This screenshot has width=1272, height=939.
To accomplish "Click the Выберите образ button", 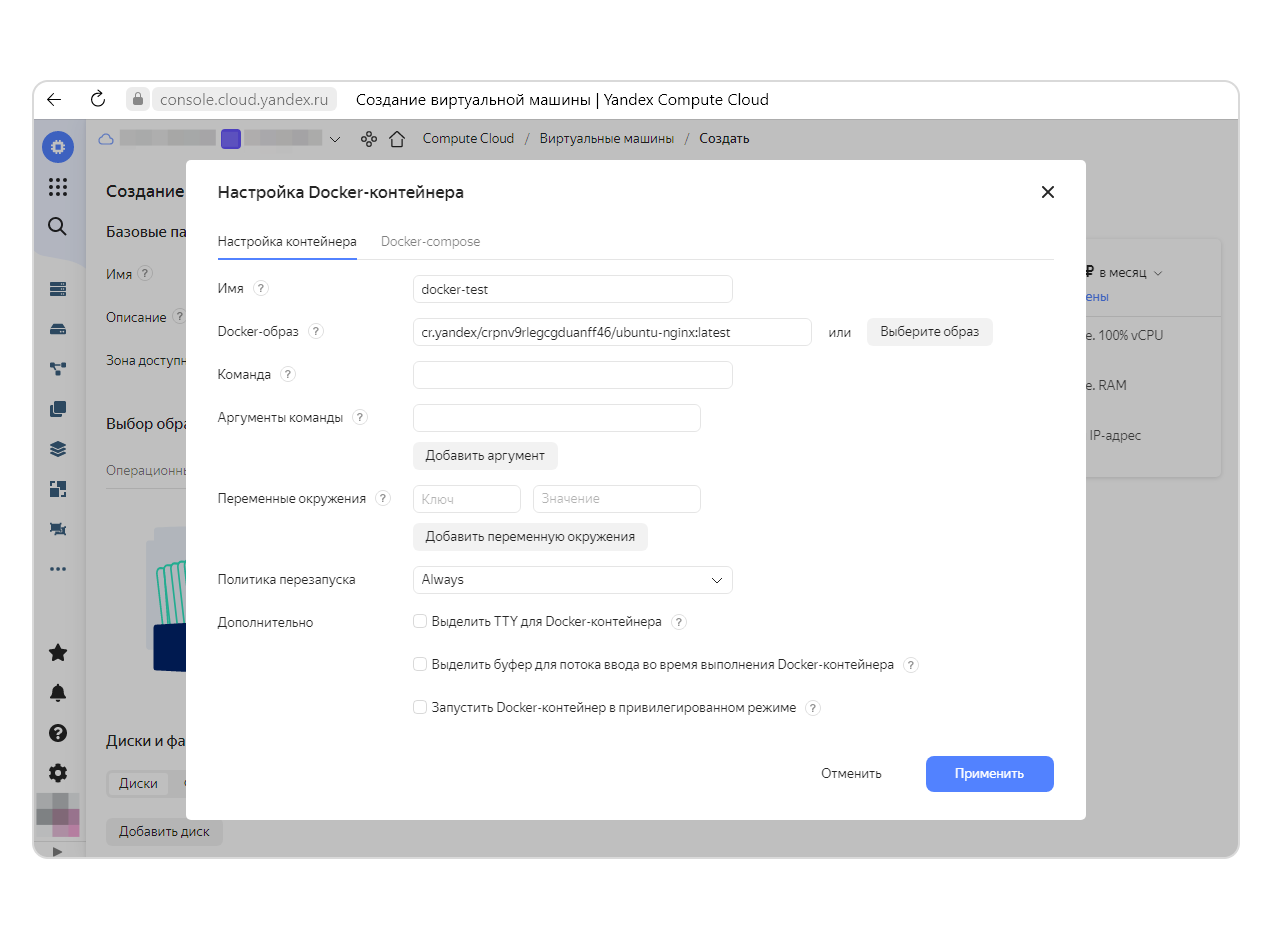I will coord(930,332).
